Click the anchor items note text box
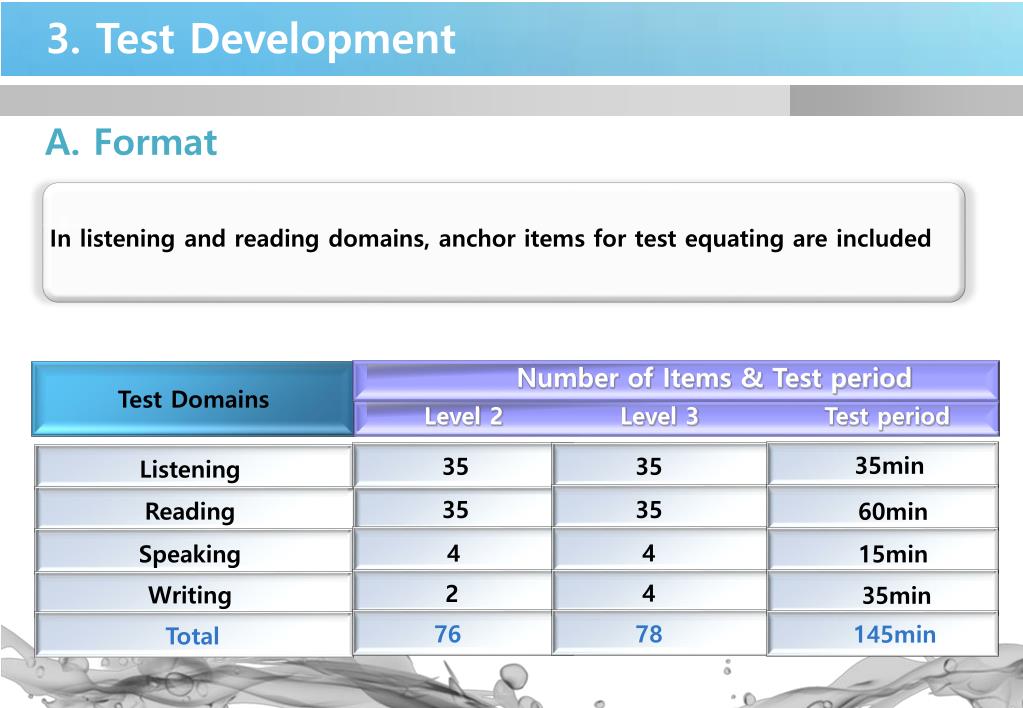Viewport: 1023px width, 708px height. (504, 242)
